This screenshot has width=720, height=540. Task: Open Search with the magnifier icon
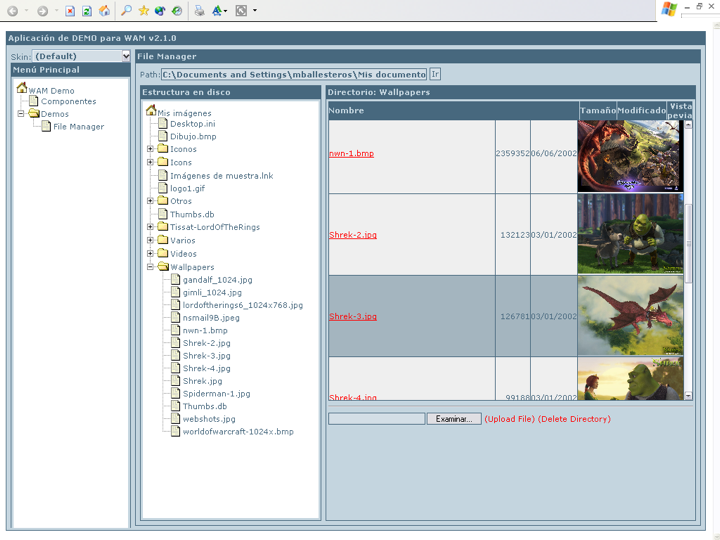[x=126, y=10]
